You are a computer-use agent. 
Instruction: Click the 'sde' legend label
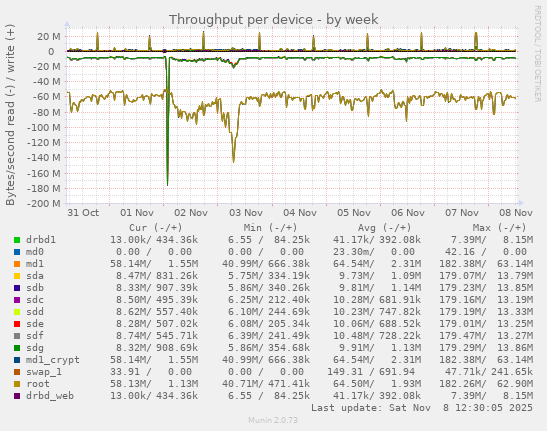[x=35, y=324]
